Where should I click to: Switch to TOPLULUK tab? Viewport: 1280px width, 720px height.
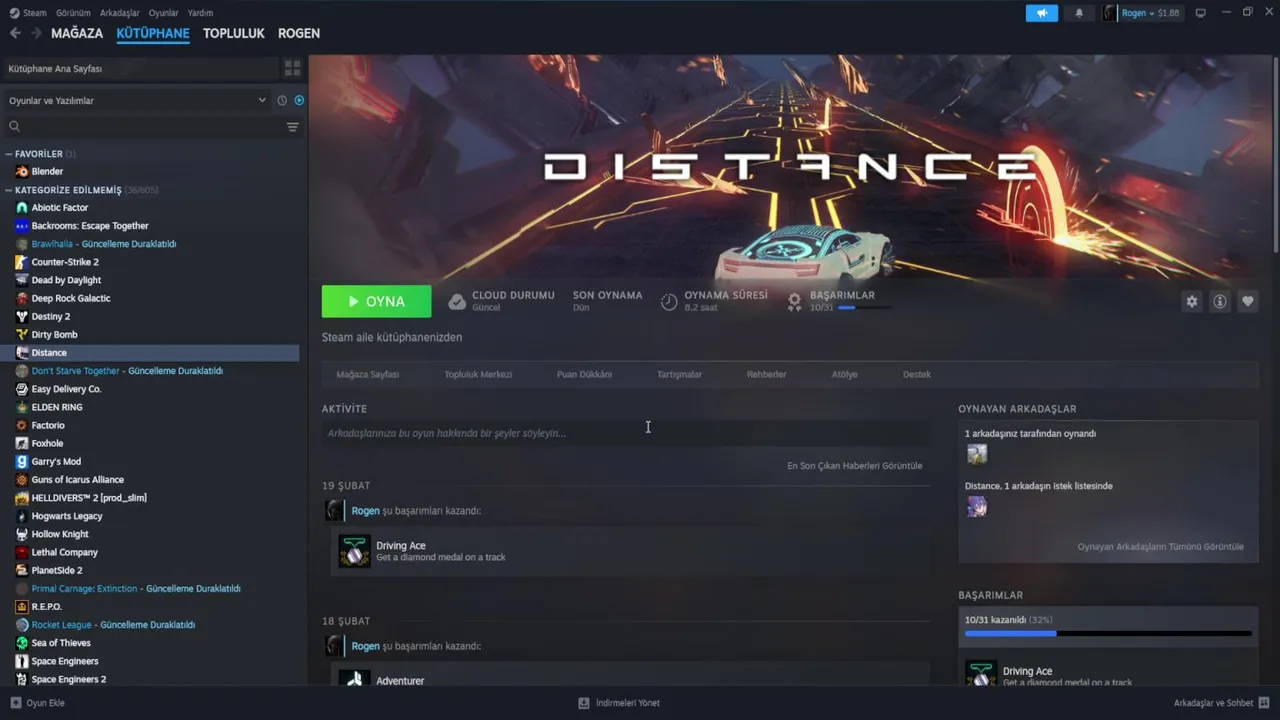[x=234, y=33]
